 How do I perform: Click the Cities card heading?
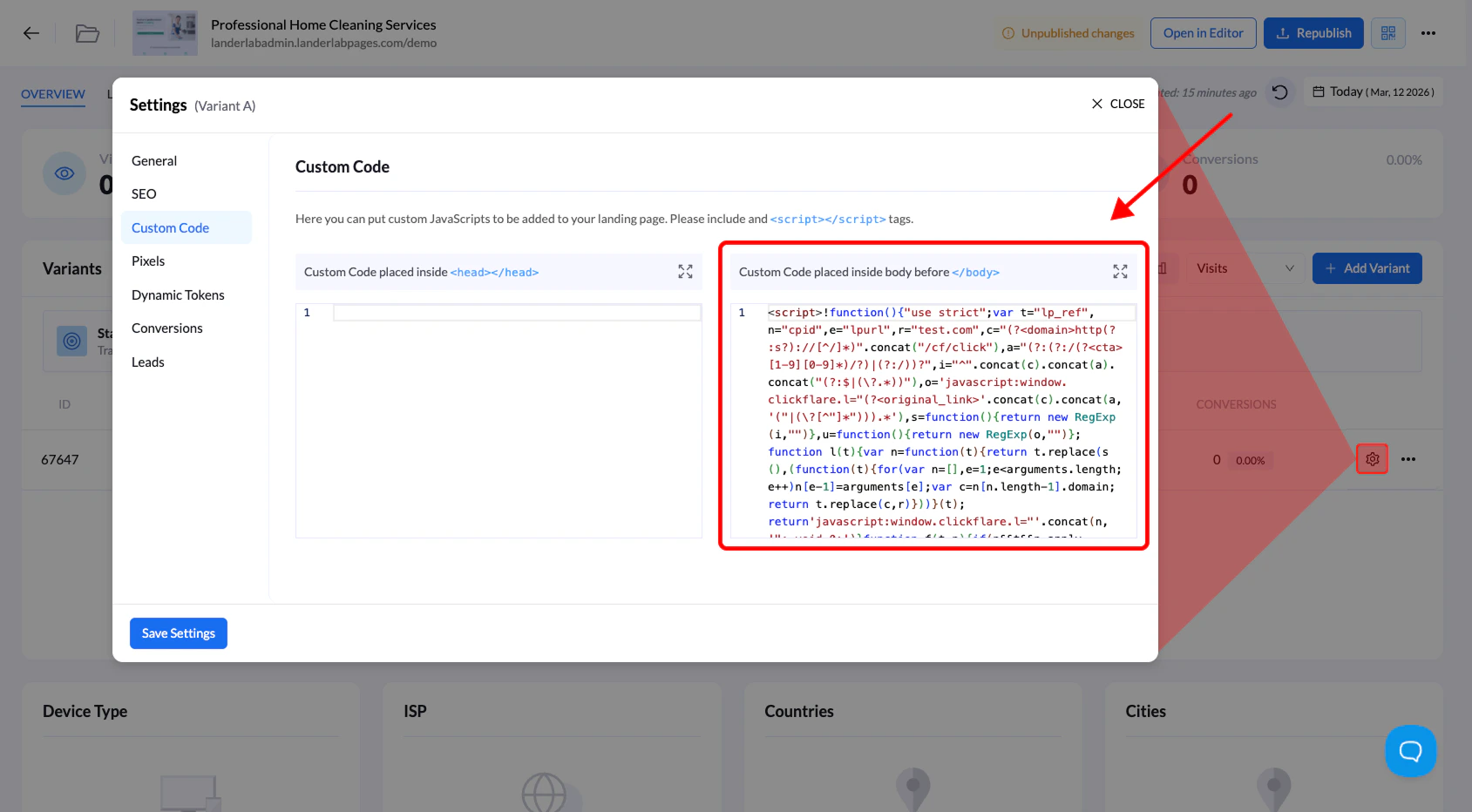pos(1145,712)
